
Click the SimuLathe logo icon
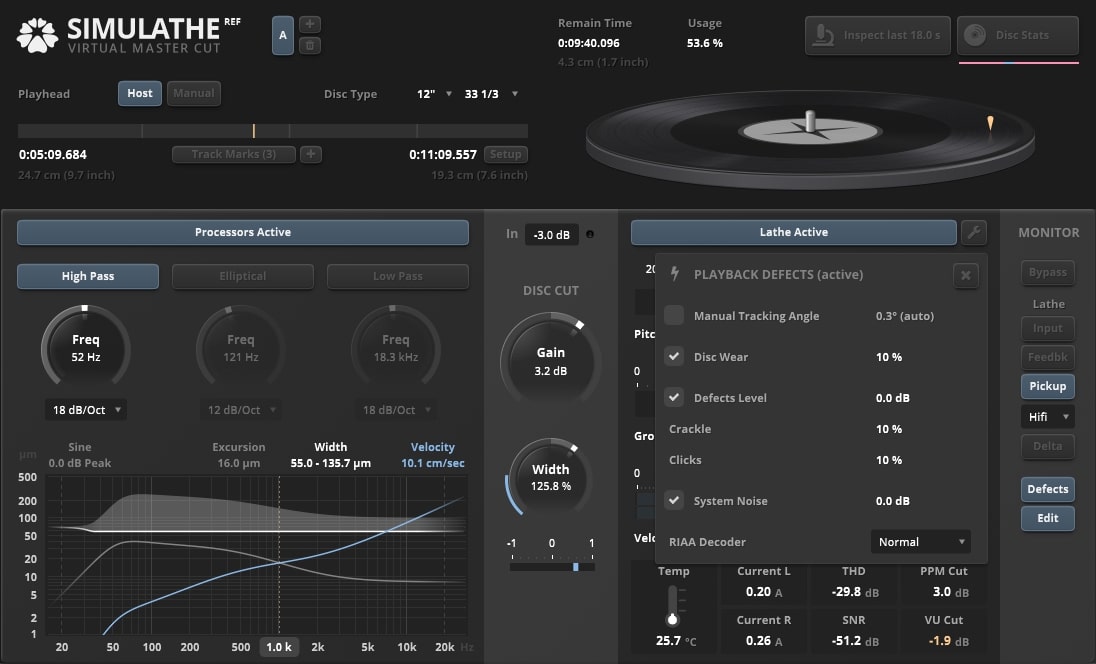pos(37,35)
